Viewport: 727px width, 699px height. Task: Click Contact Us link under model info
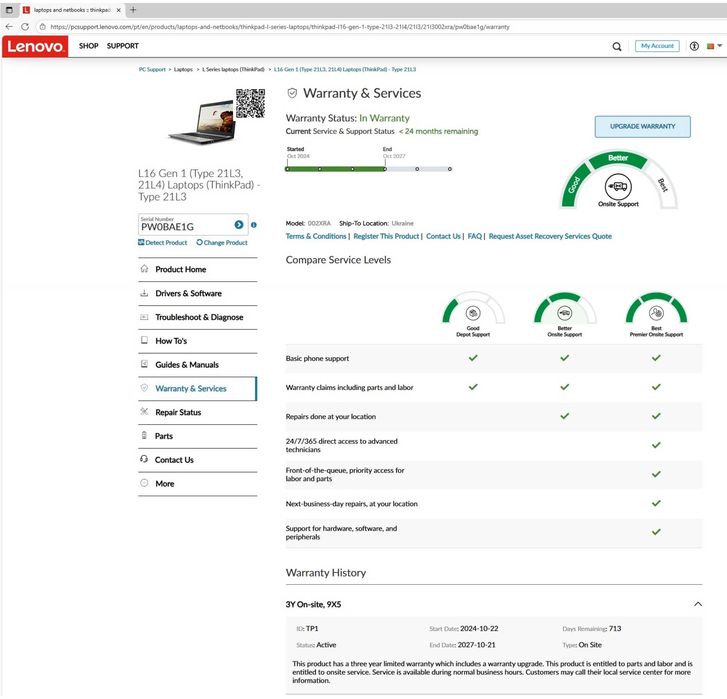coord(443,236)
